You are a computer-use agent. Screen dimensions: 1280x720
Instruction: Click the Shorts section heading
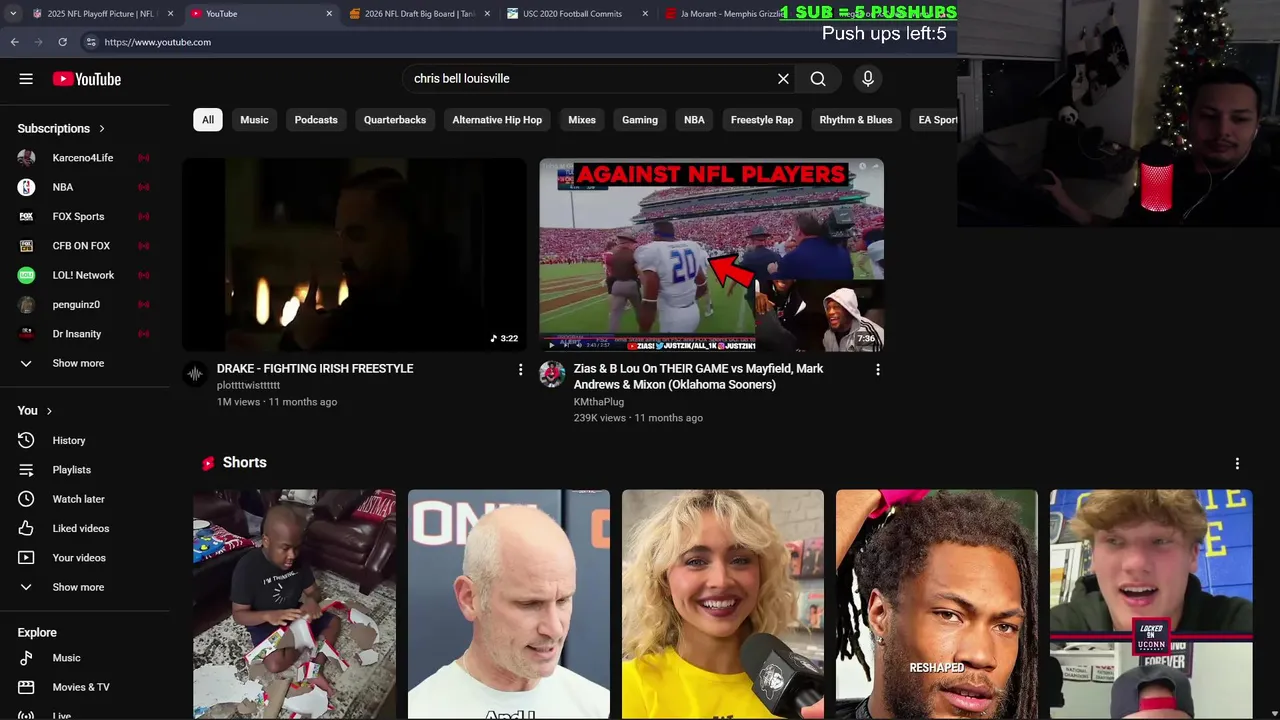click(244, 463)
